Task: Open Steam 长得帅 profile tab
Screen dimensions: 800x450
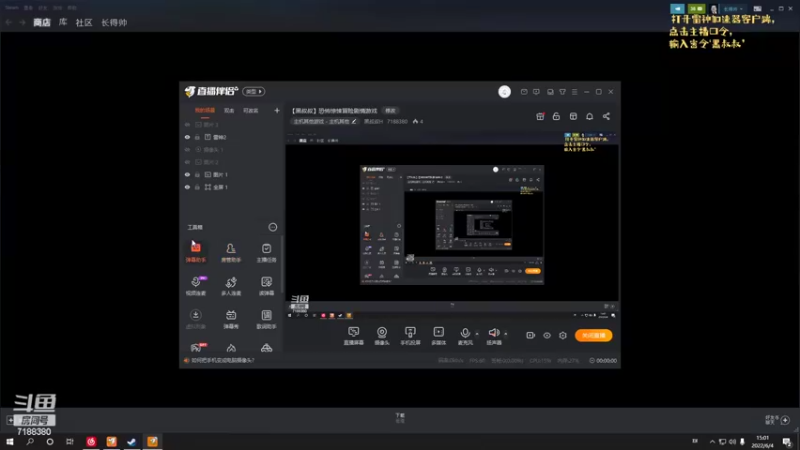Action: 114,22
